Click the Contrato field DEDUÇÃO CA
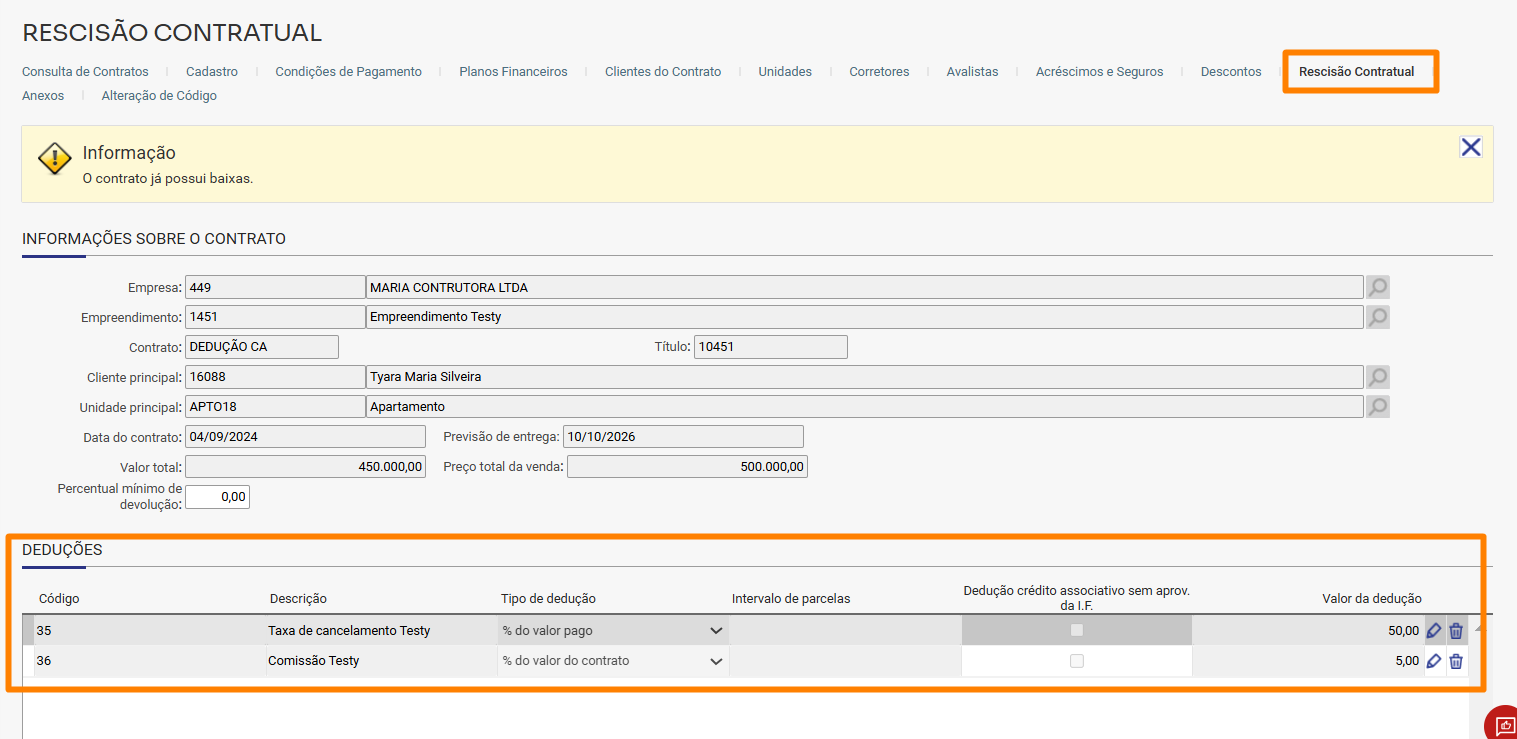Image resolution: width=1517 pixels, height=739 pixels. click(x=262, y=347)
